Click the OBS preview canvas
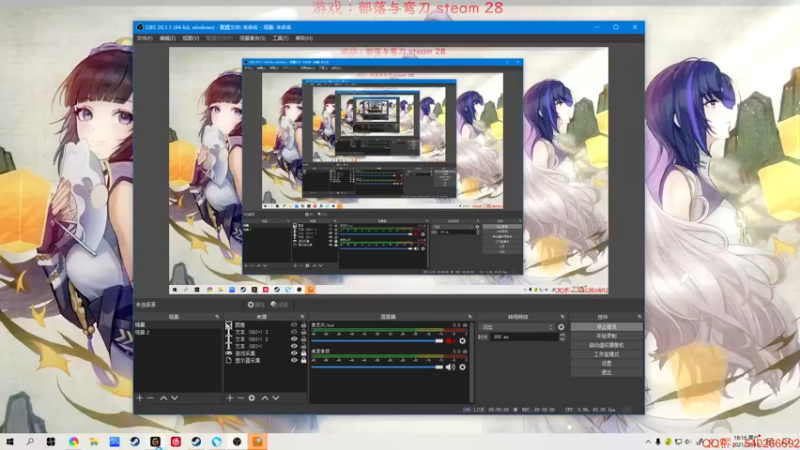This screenshot has width=800, height=450. 388,171
